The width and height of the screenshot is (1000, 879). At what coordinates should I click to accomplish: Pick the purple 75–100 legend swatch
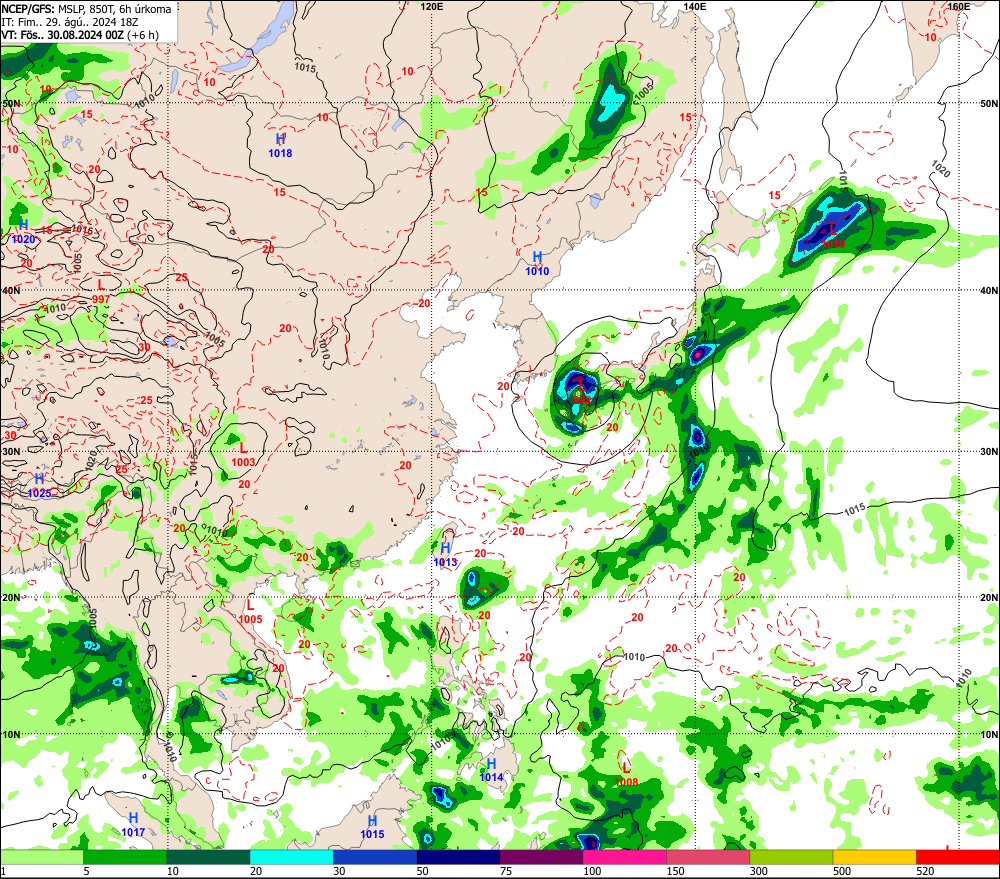541,857
